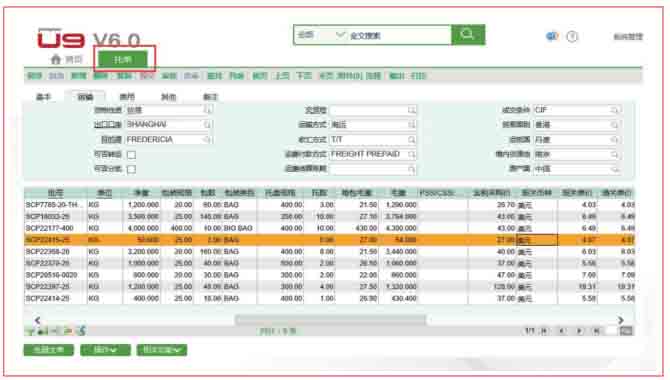Tick the first checkbox below FREDERICIA field
Screen dimensions: 670x380
pos(132,155)
